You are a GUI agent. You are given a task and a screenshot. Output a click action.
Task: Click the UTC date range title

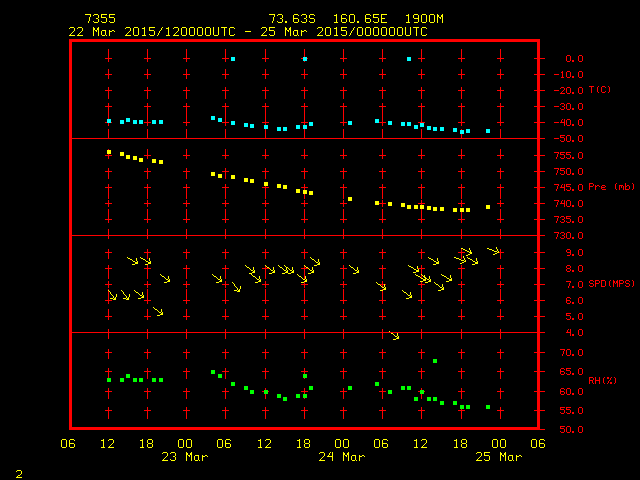(248, 32)
